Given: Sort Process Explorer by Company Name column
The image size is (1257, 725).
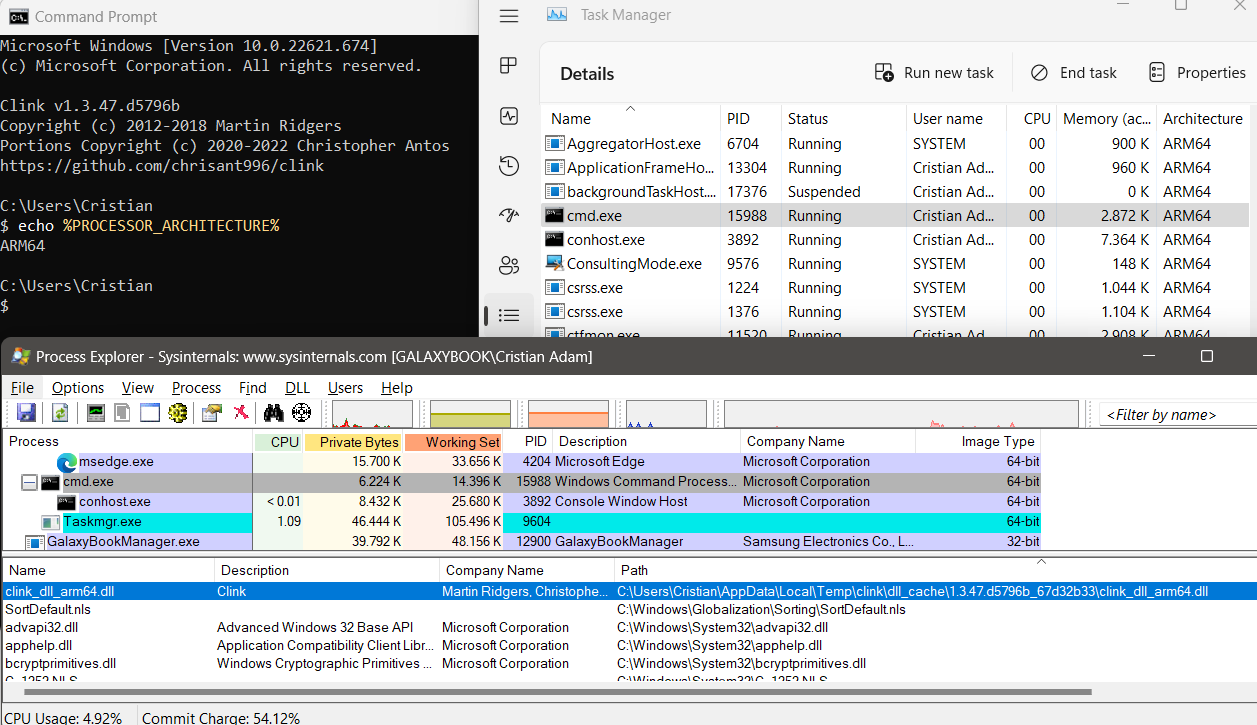Looking at the screenshot, I should click(x=828, y=442).
